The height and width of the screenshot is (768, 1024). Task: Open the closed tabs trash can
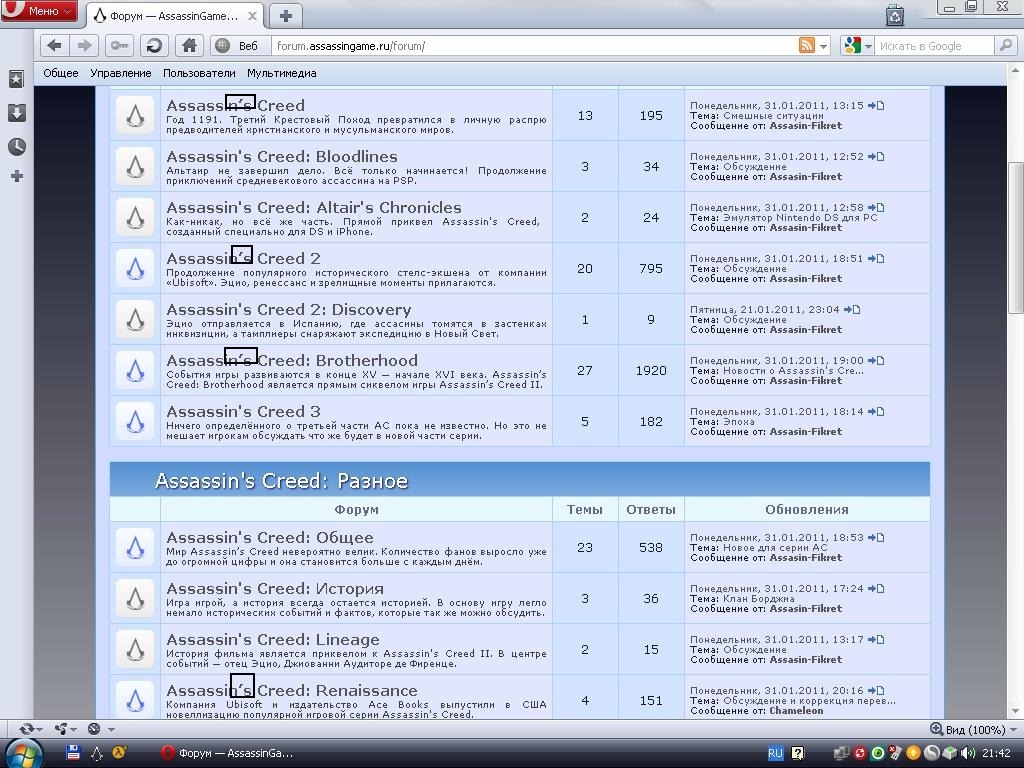click(x=895, y=15)
